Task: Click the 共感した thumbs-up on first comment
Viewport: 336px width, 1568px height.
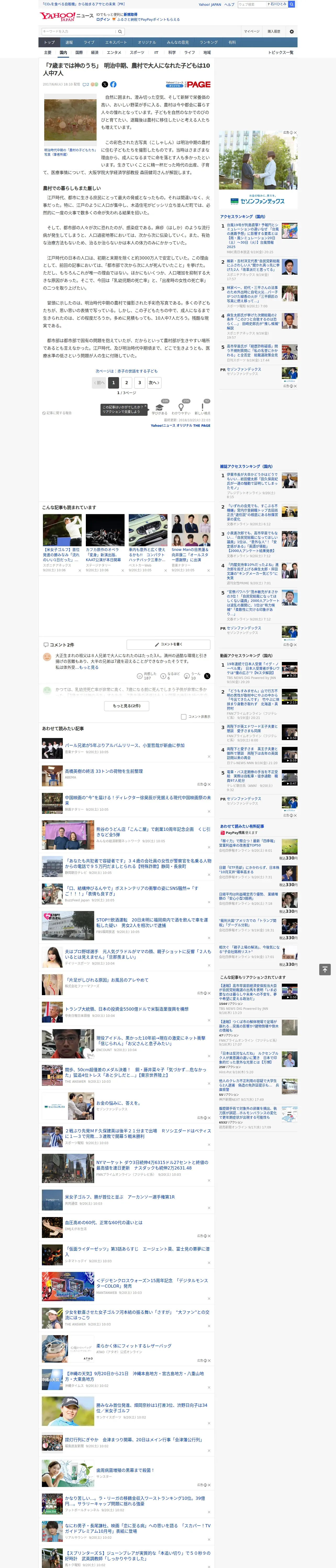Action: point(147,676)
